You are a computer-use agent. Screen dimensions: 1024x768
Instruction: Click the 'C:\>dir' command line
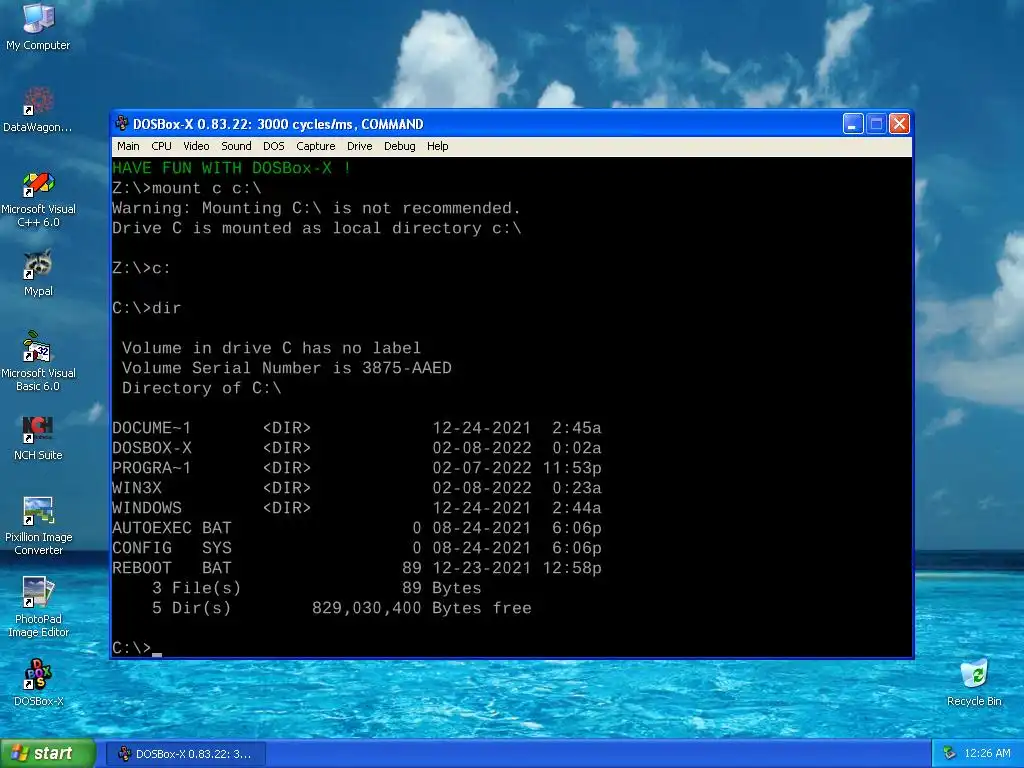[x=147, y=308]
